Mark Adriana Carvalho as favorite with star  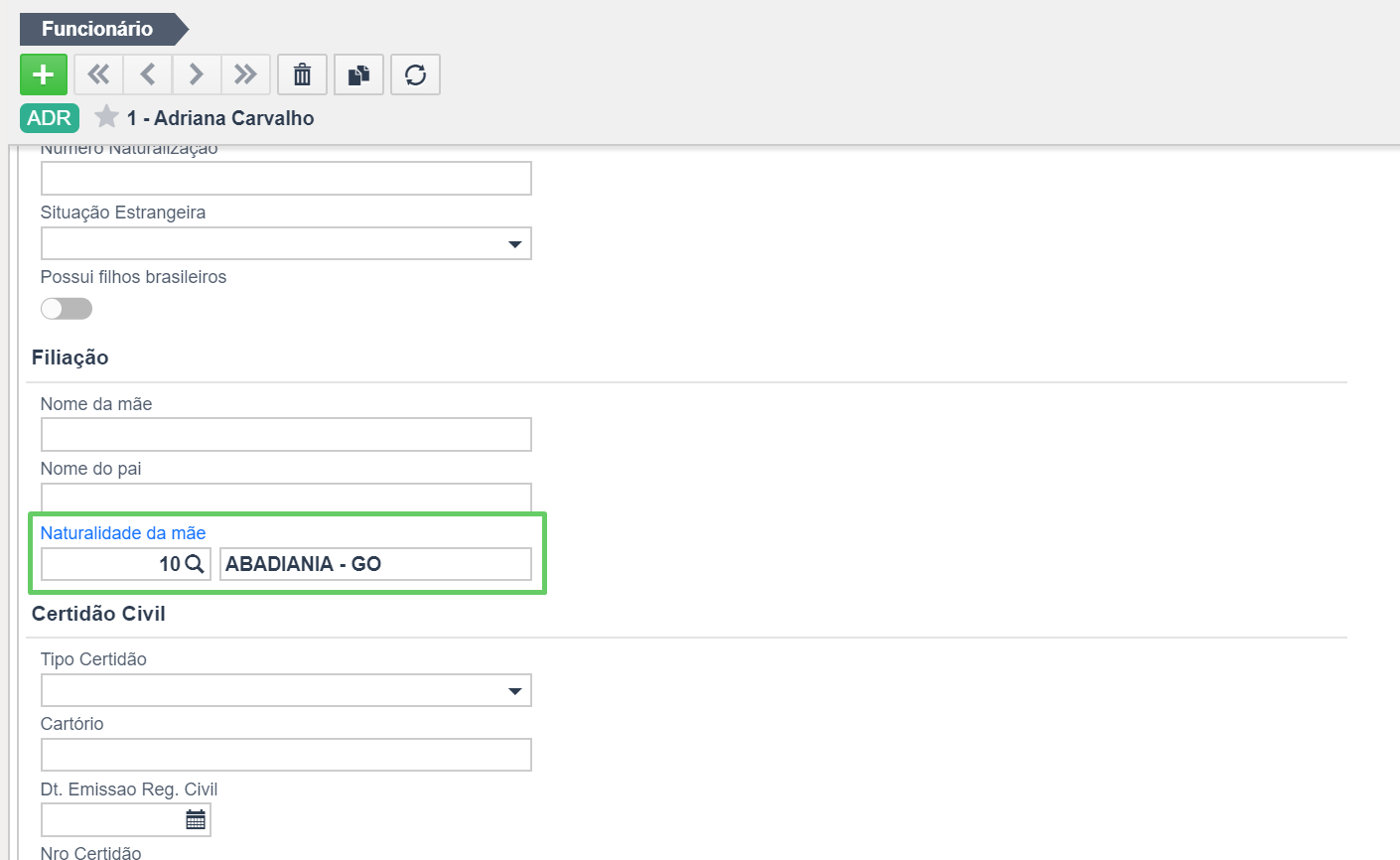[x=106, y=117]
